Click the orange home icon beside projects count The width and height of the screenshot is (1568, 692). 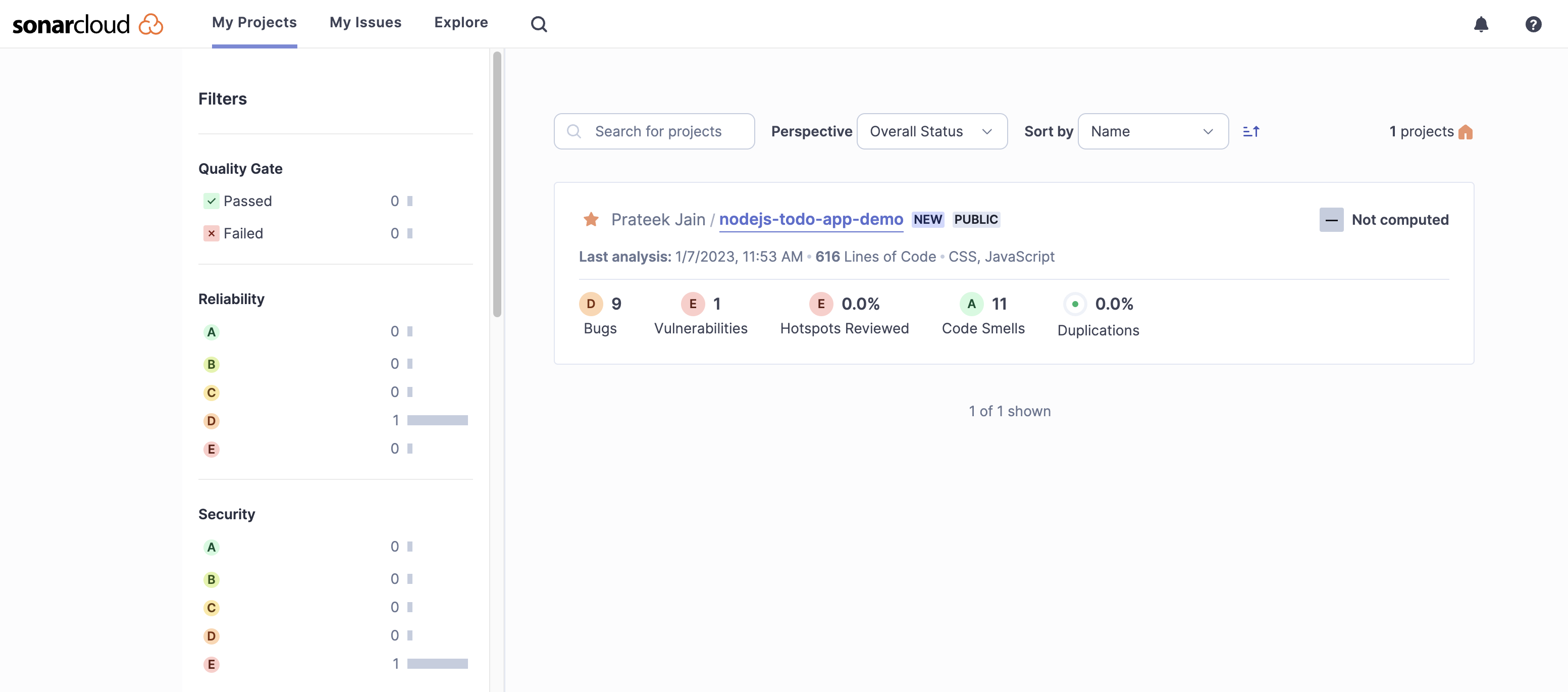[x=1466, y=131]
